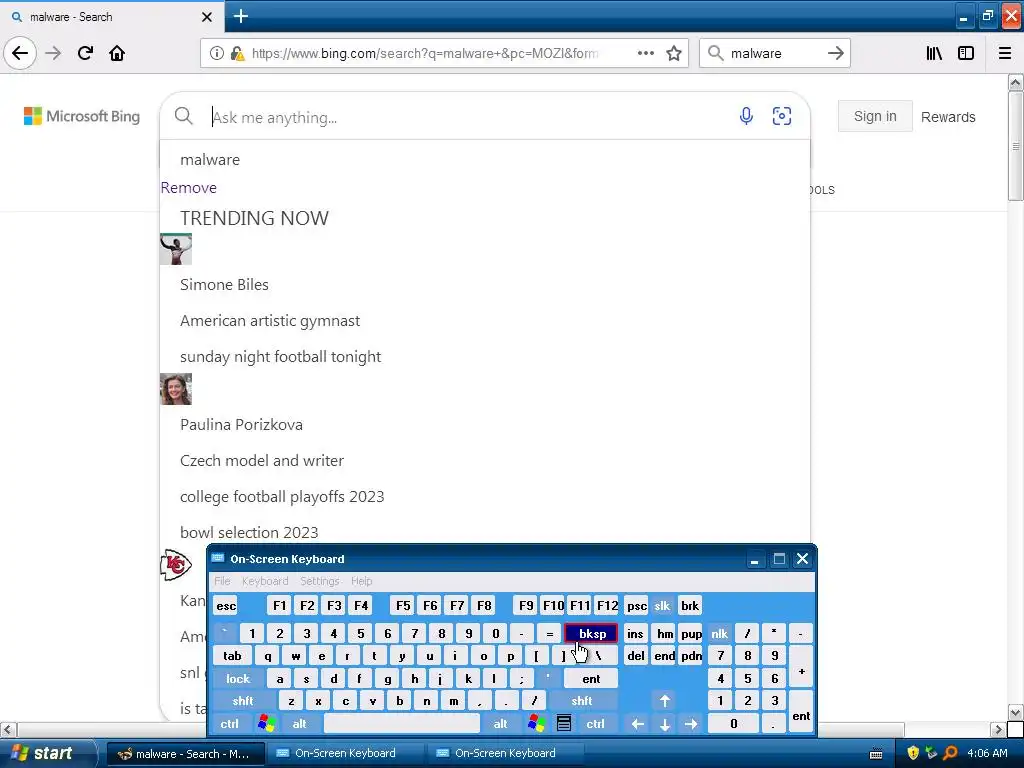Start a voice search with microphone
This screenshot has width=1024, height=768.
point(746,116)
